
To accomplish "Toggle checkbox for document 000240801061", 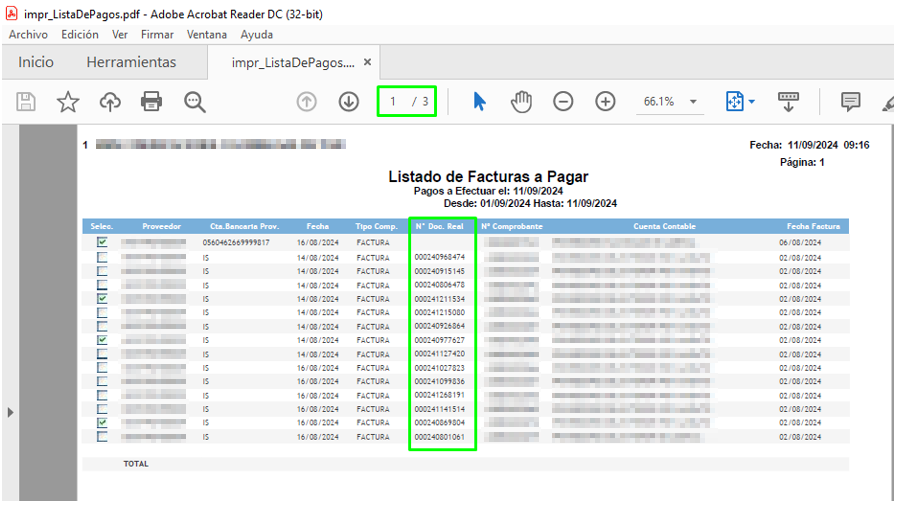I will [x=102, y=437].
